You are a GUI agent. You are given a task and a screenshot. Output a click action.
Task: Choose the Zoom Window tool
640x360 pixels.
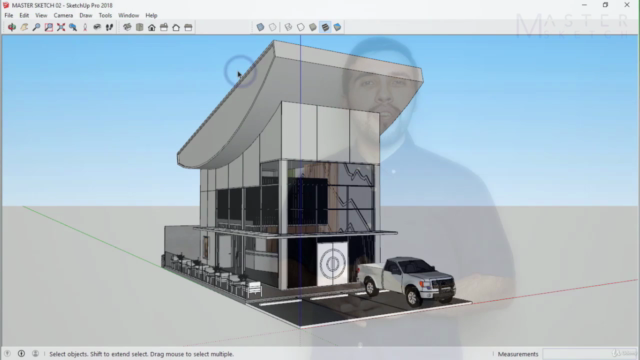coord(49,27)
